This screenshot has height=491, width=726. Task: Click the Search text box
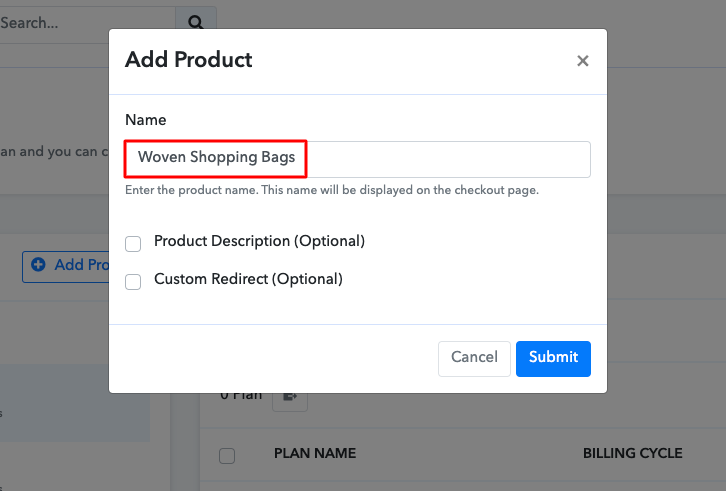(x=88, y=23)
